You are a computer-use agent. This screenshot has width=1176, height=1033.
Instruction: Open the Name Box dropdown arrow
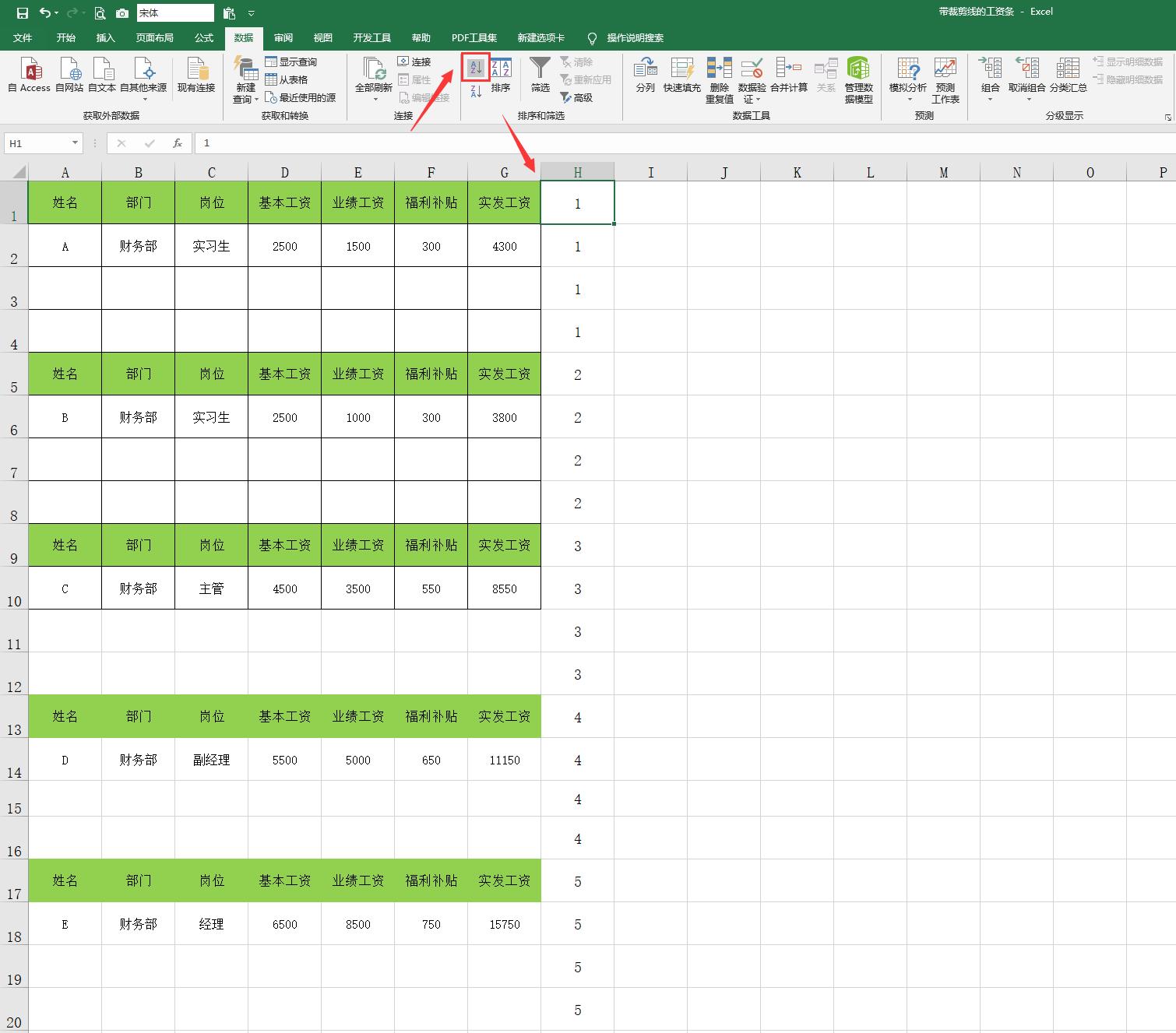tap(75, 143)
